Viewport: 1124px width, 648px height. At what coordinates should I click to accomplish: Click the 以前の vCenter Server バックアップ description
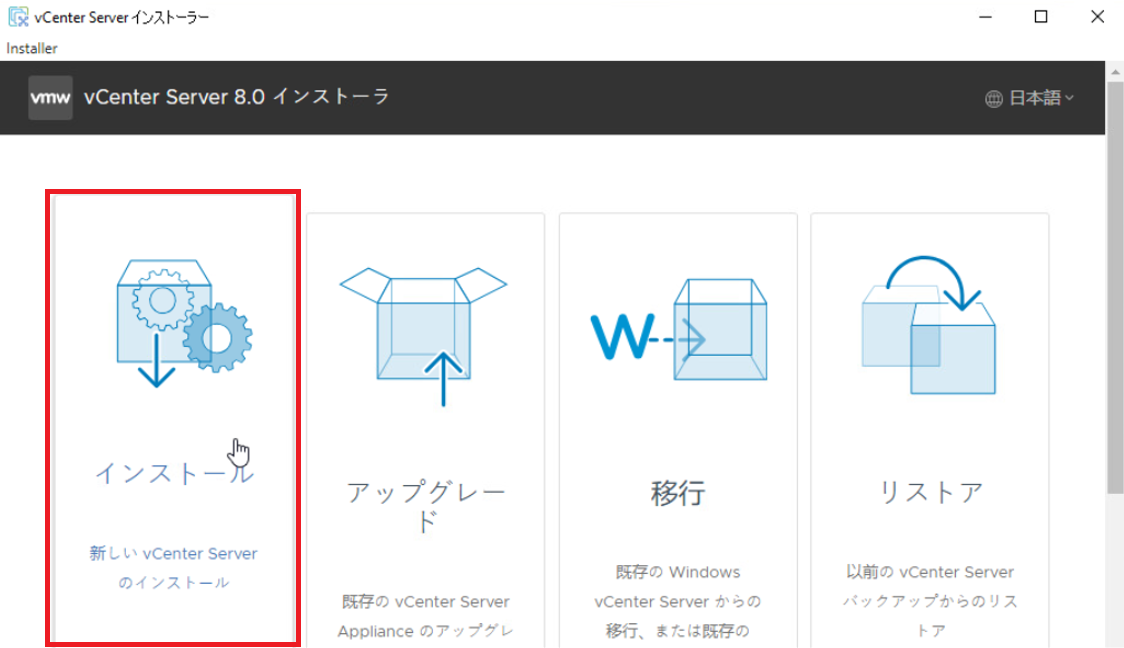[930, 601]
